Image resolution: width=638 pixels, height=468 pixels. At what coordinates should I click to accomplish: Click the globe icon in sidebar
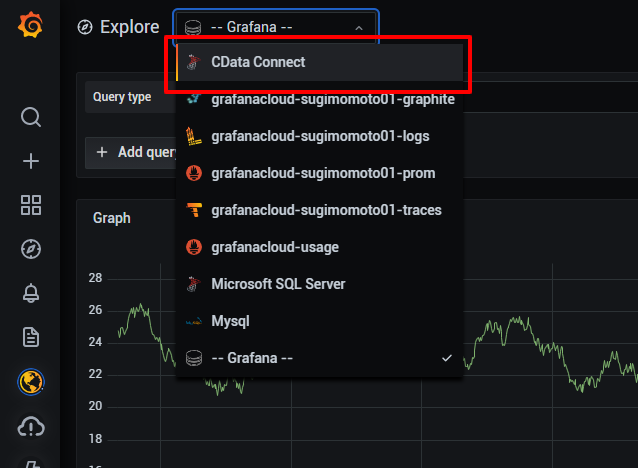click(x=31, y=382)
